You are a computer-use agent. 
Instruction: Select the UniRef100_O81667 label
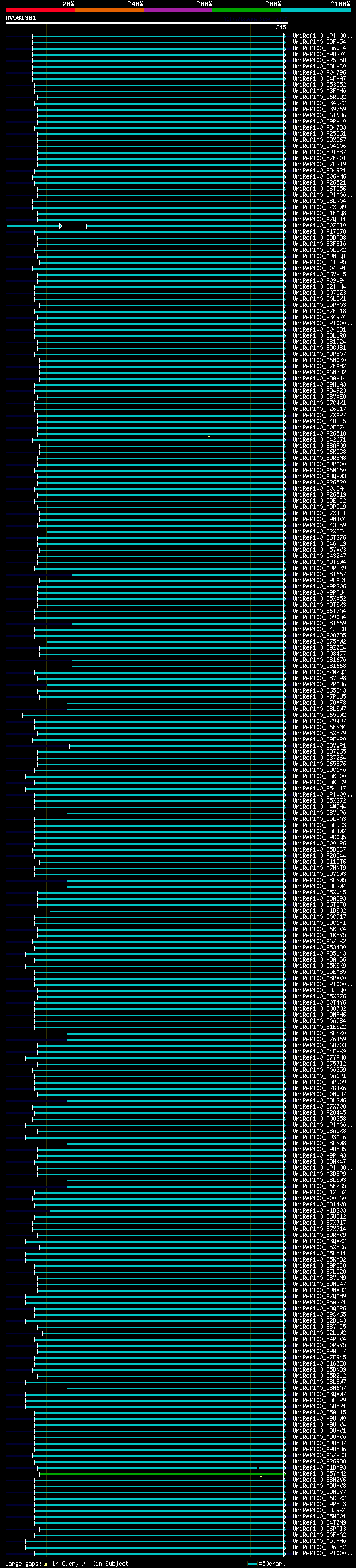319,574
